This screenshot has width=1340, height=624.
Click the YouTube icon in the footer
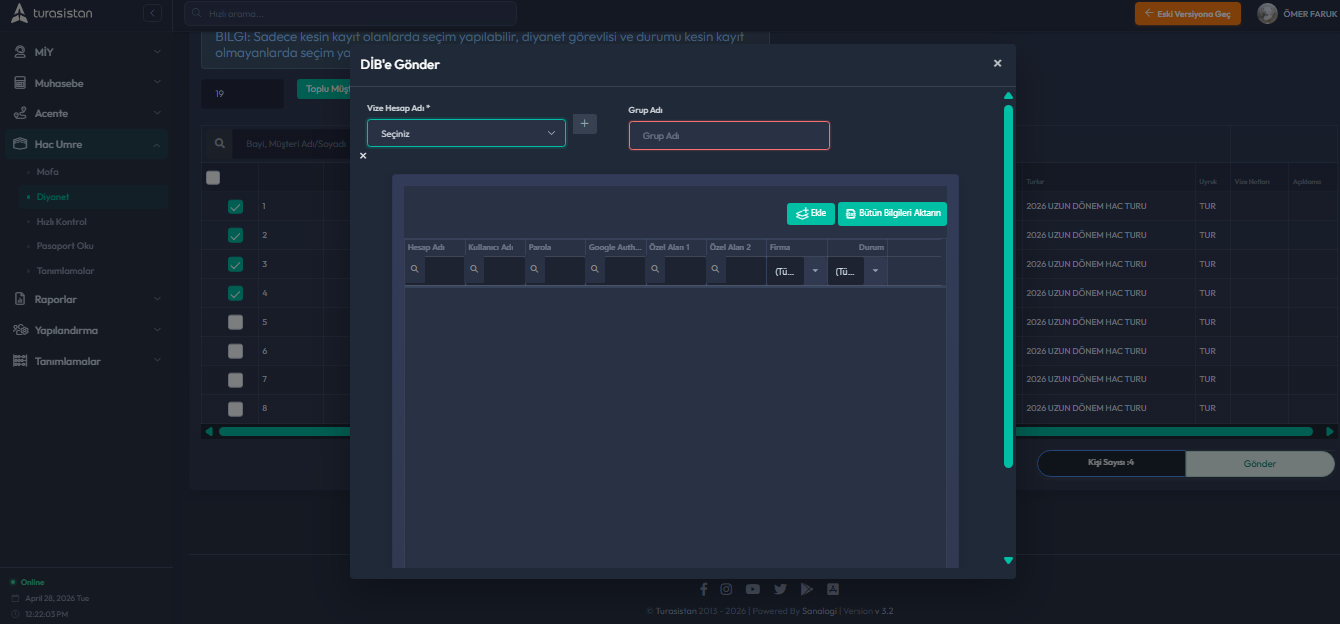(752, 589)
